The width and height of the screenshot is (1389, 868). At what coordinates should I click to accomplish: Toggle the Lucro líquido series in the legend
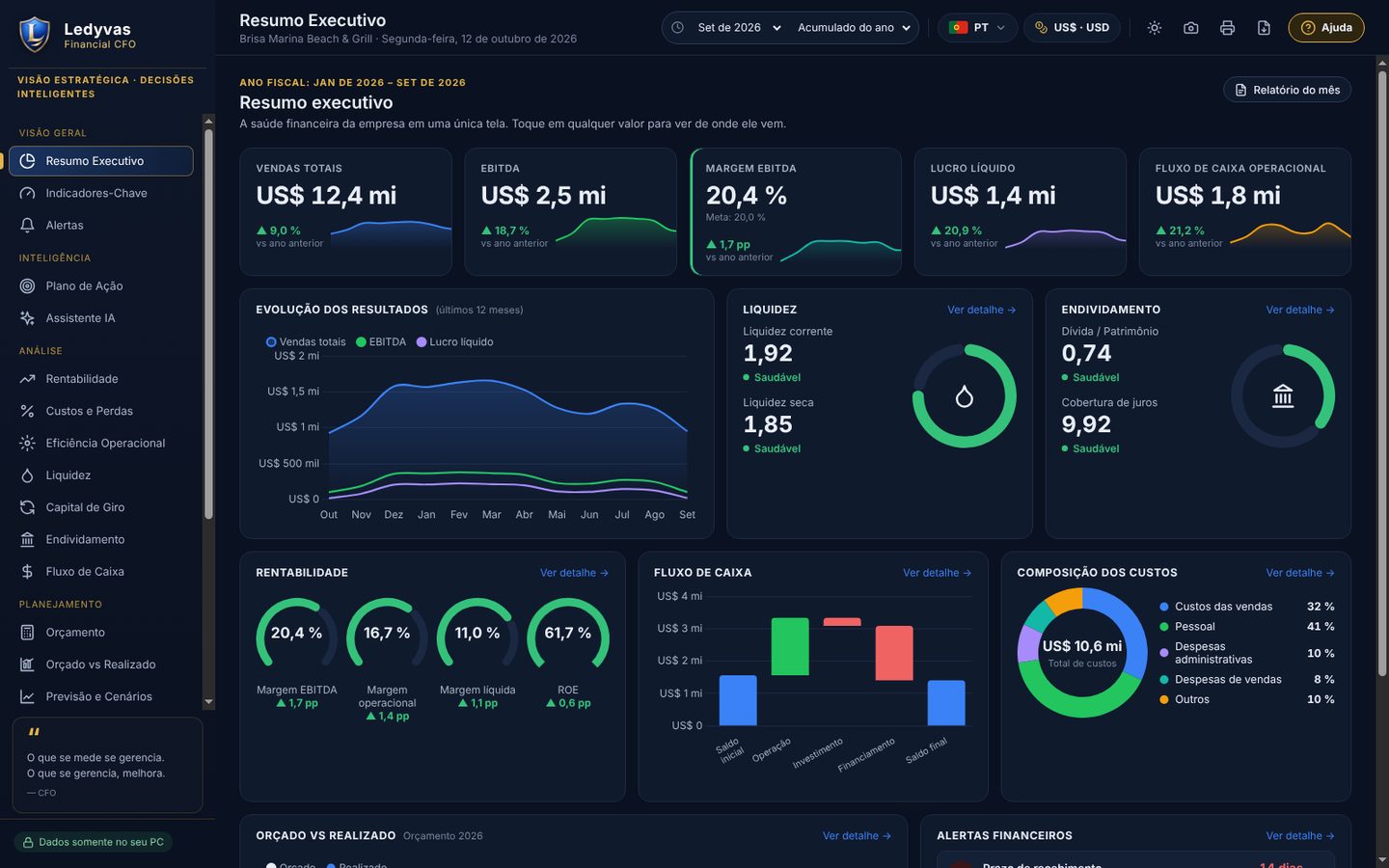click(454, 341)
